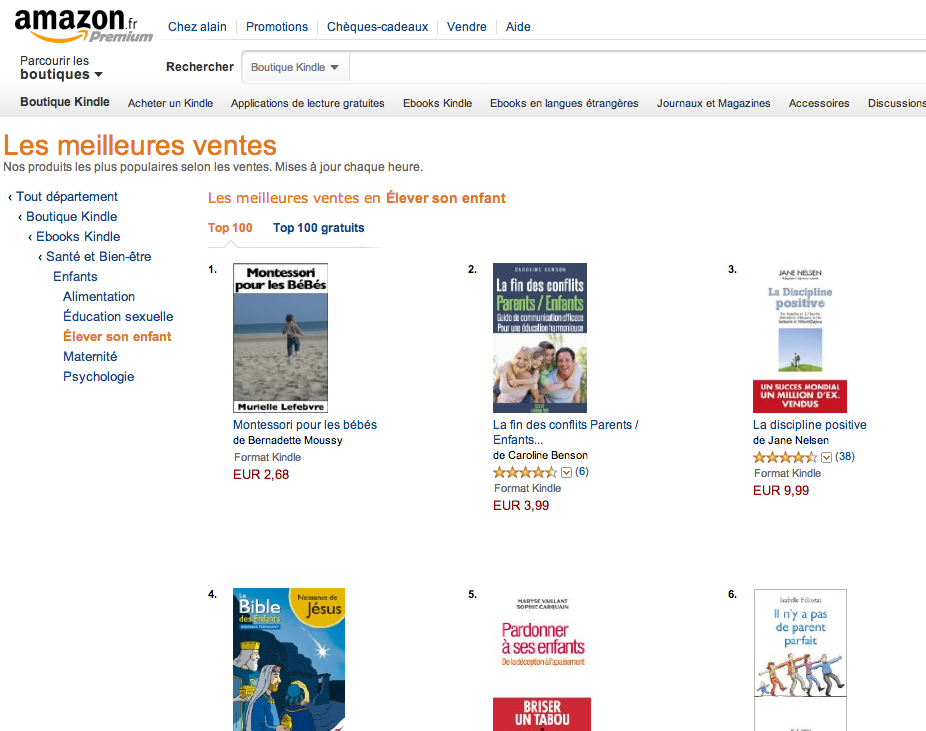Click the Amazon.fr Premium logo
Screen dimensions: 926x731
tap(83, 26)
